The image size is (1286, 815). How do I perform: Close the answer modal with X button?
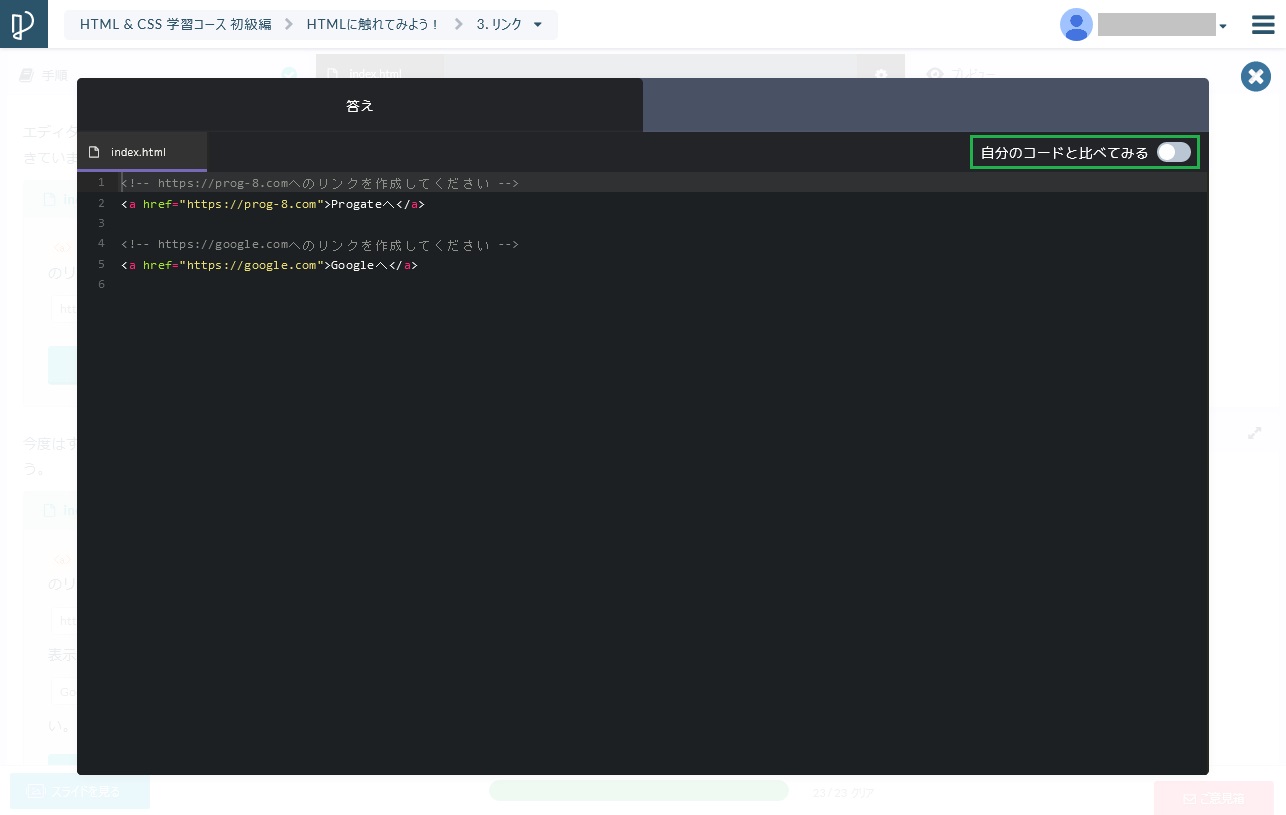(1255, 77)
